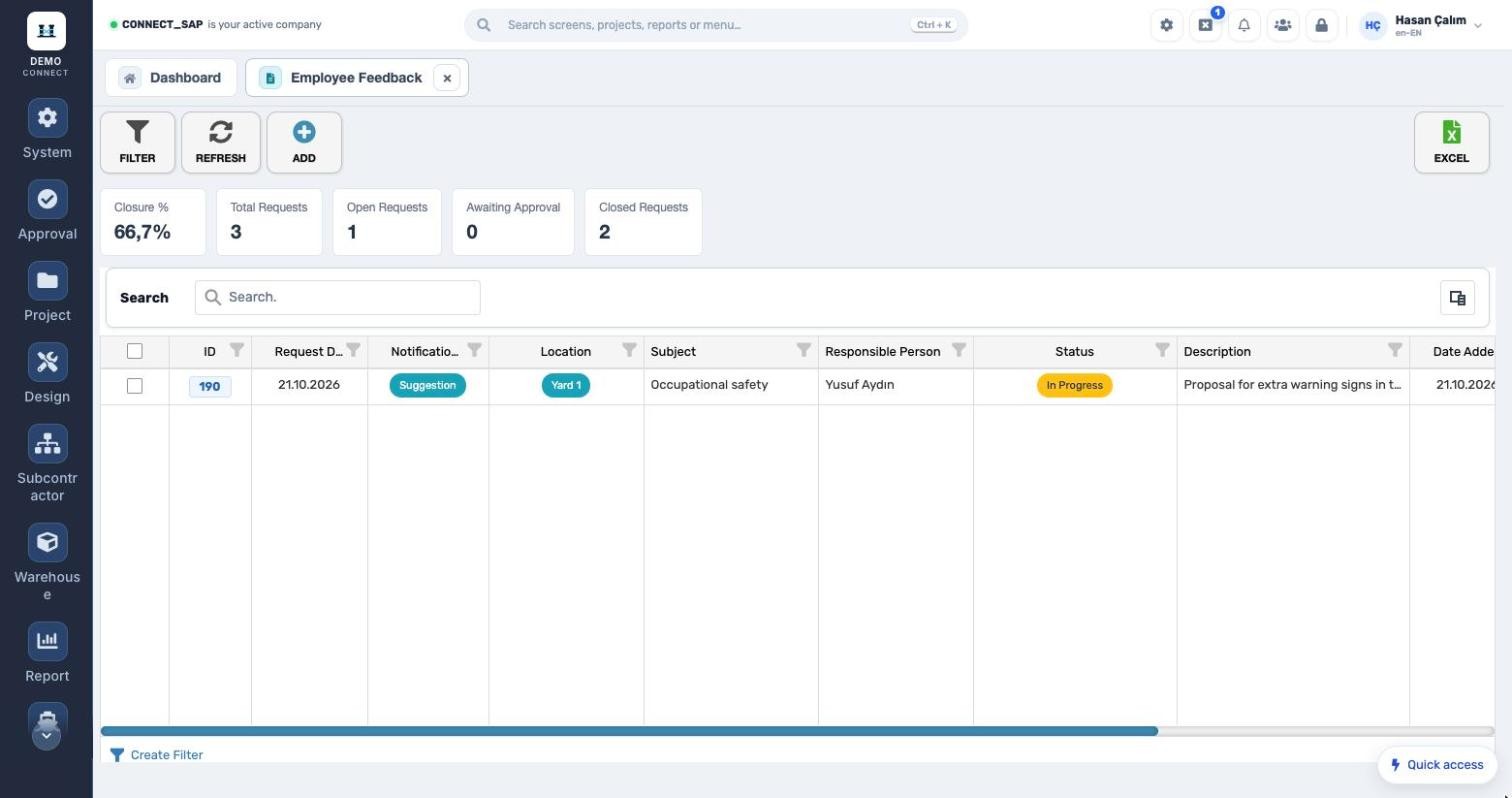This screenshot has height=798, width=1512.
Task: Click the In Progress status badge
Action: (1074, 385)
